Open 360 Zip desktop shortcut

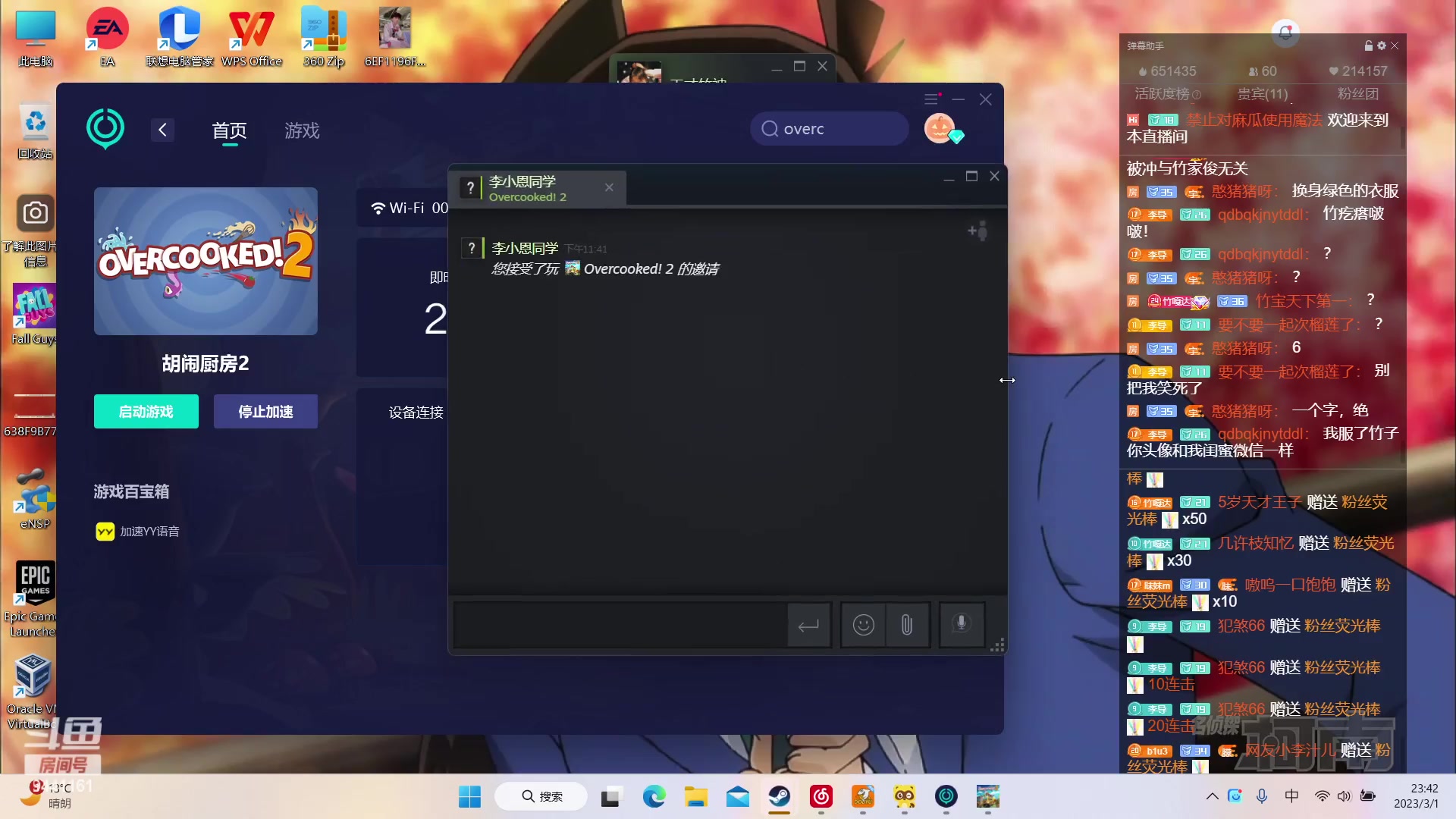tap(324, 39)
